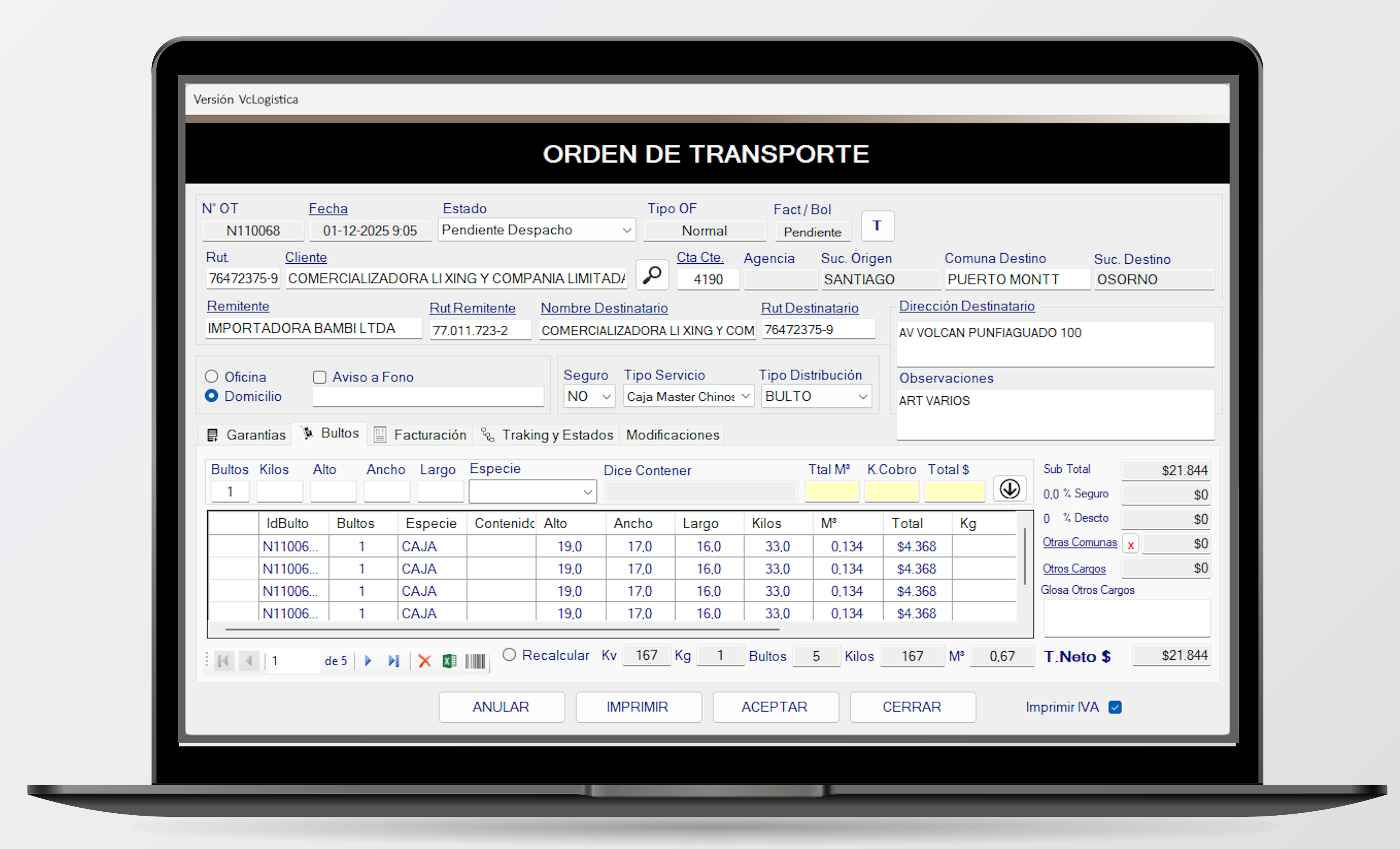This screenshot has height=849, width=1400.
Task: Click the Dirección Destinatario link label
Action: click(966, 306)
